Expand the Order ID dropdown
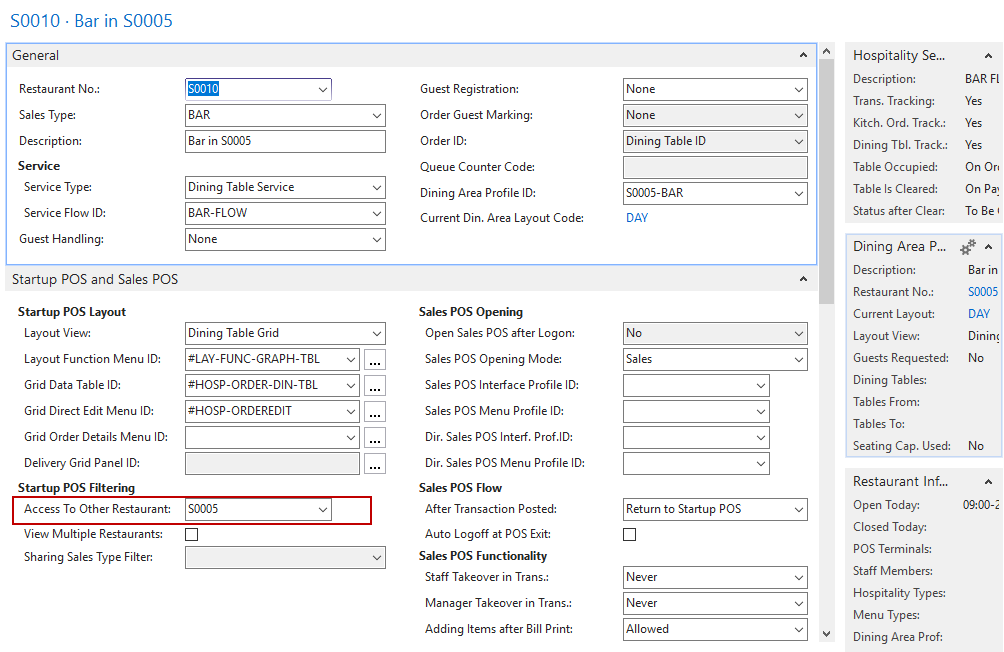 [x=798, y=141]
